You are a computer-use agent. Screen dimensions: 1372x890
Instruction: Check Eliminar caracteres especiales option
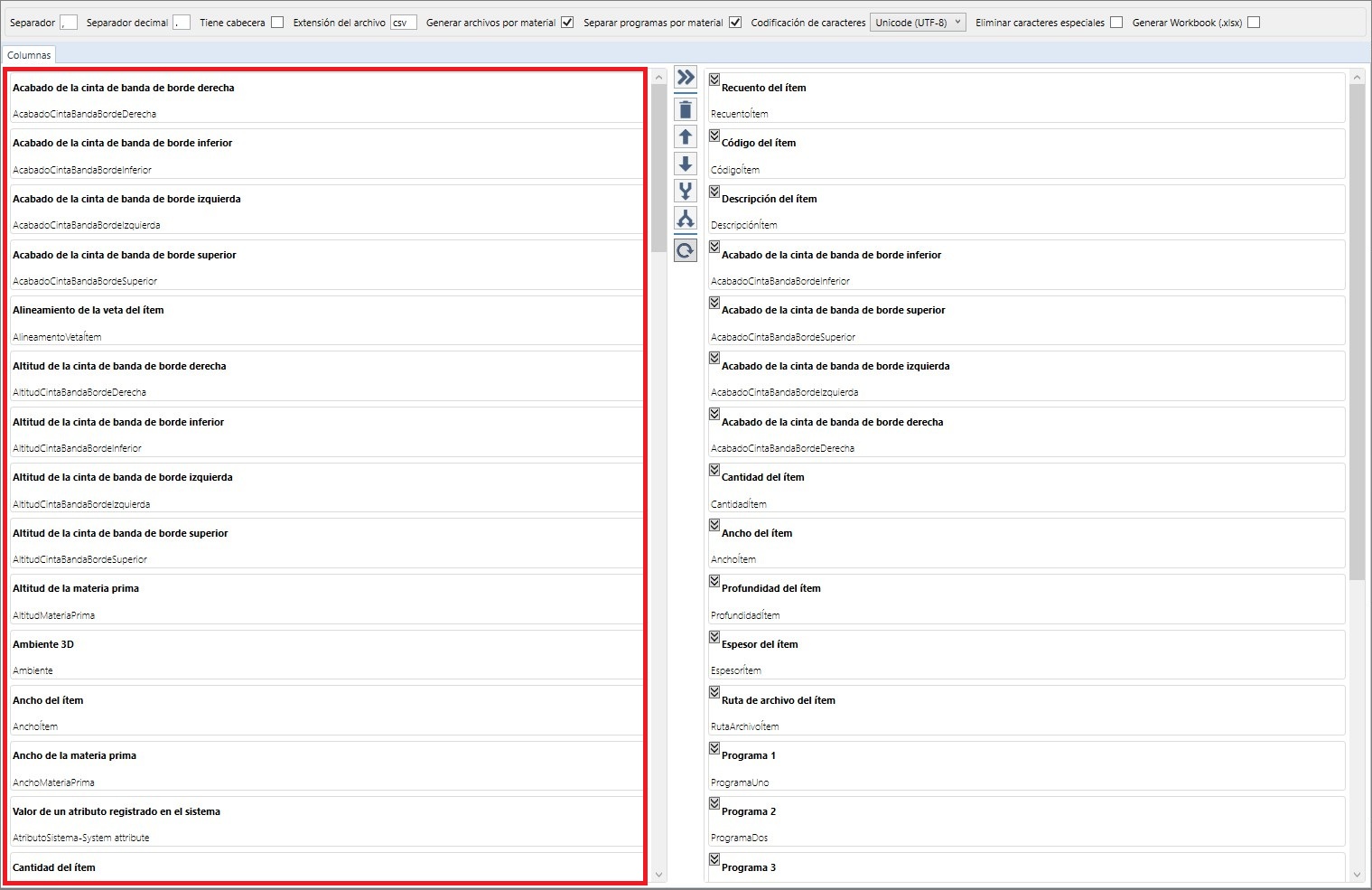pos(1116,23)
